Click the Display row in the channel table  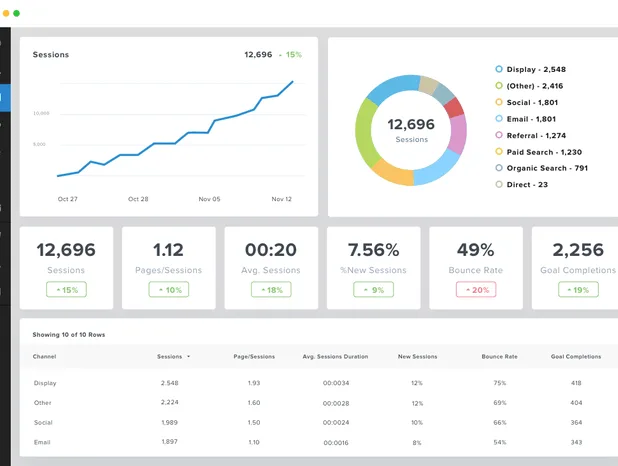coord(318,383)
